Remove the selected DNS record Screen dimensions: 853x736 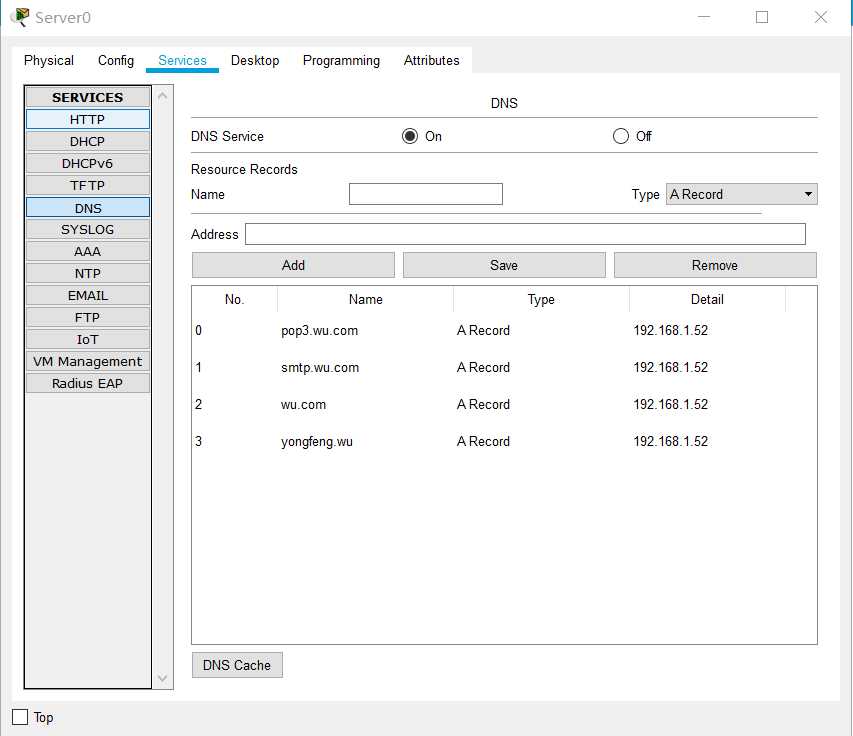(715, 265)
